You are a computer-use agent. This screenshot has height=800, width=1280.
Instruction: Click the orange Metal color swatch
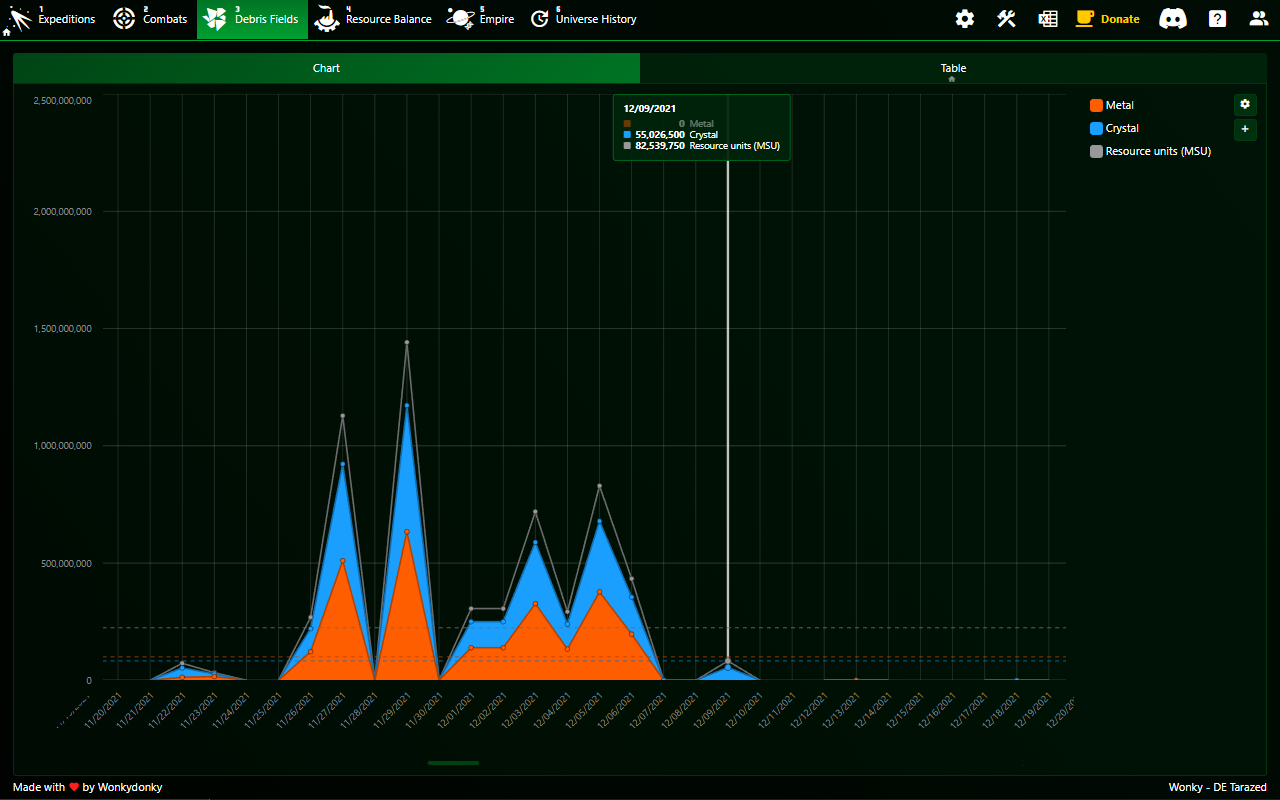[x=1096, y=105]
